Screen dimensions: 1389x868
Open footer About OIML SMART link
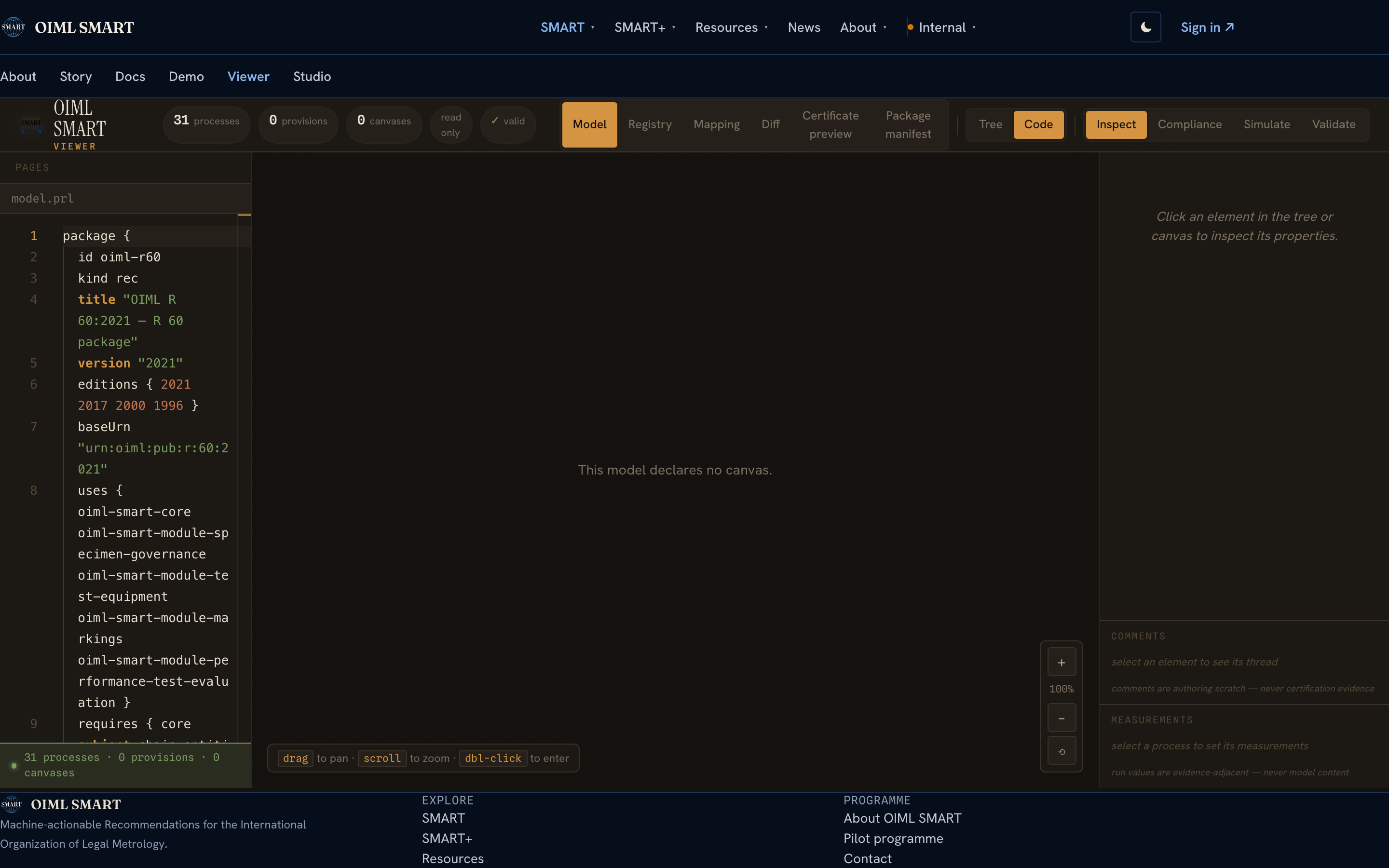[x=902, y=818]
